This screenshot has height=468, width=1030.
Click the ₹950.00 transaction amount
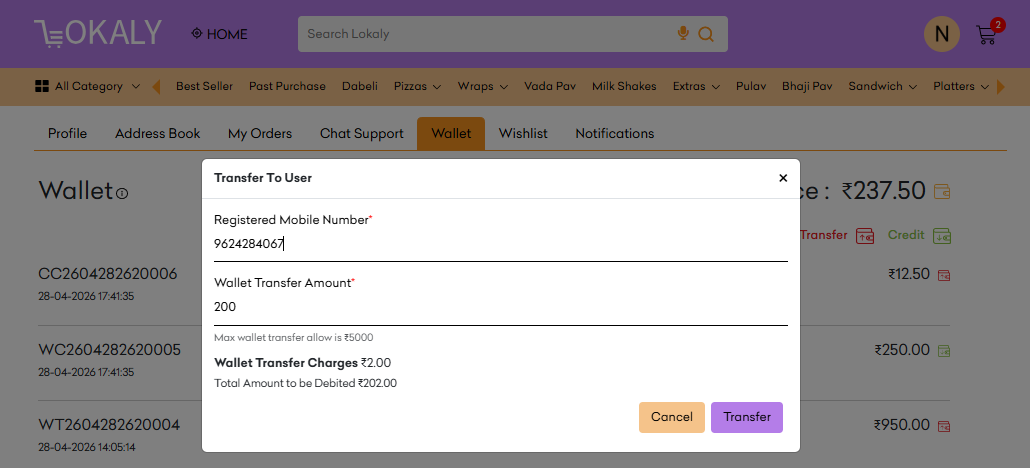point(902,425)
